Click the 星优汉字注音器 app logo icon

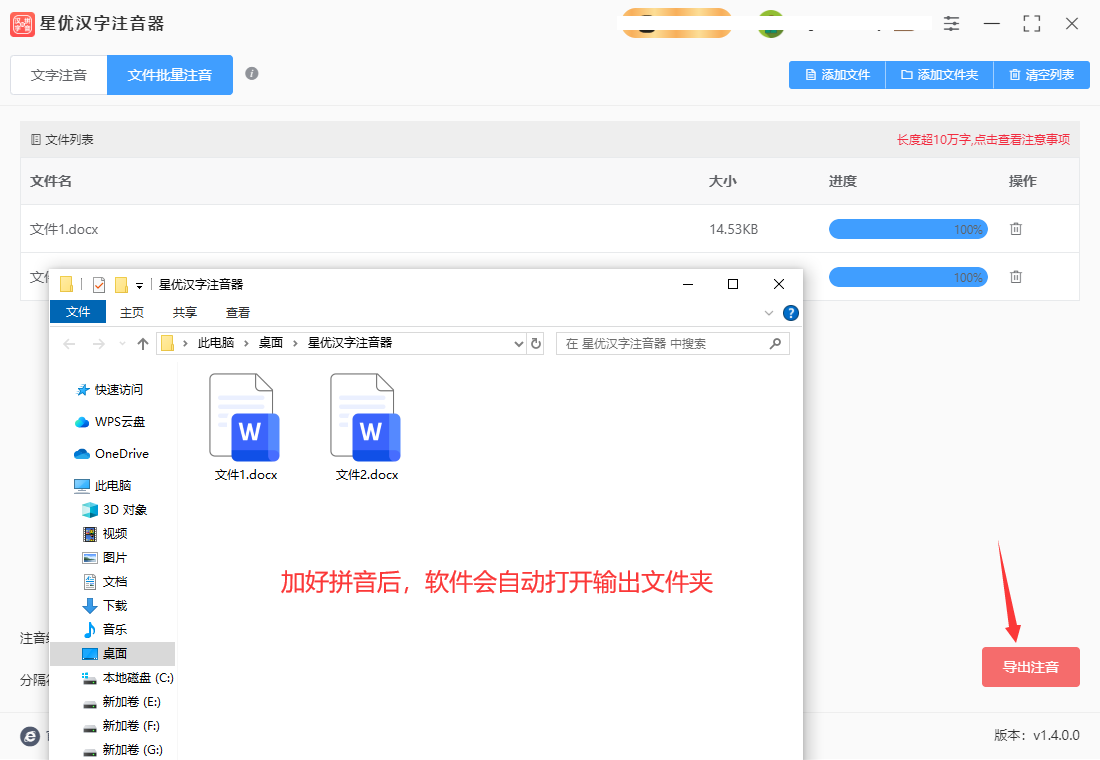pyautogui.click(x=22, y=24)
